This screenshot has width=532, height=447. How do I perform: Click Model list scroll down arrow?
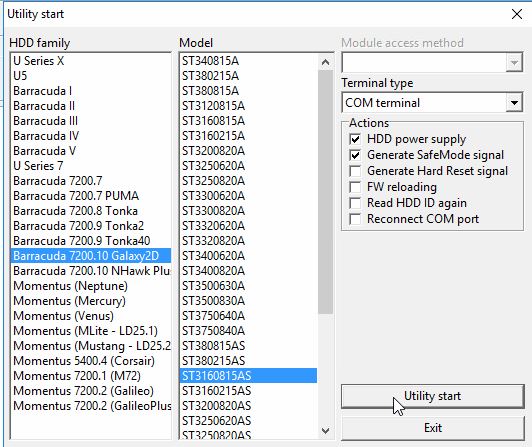coord(325,431)
